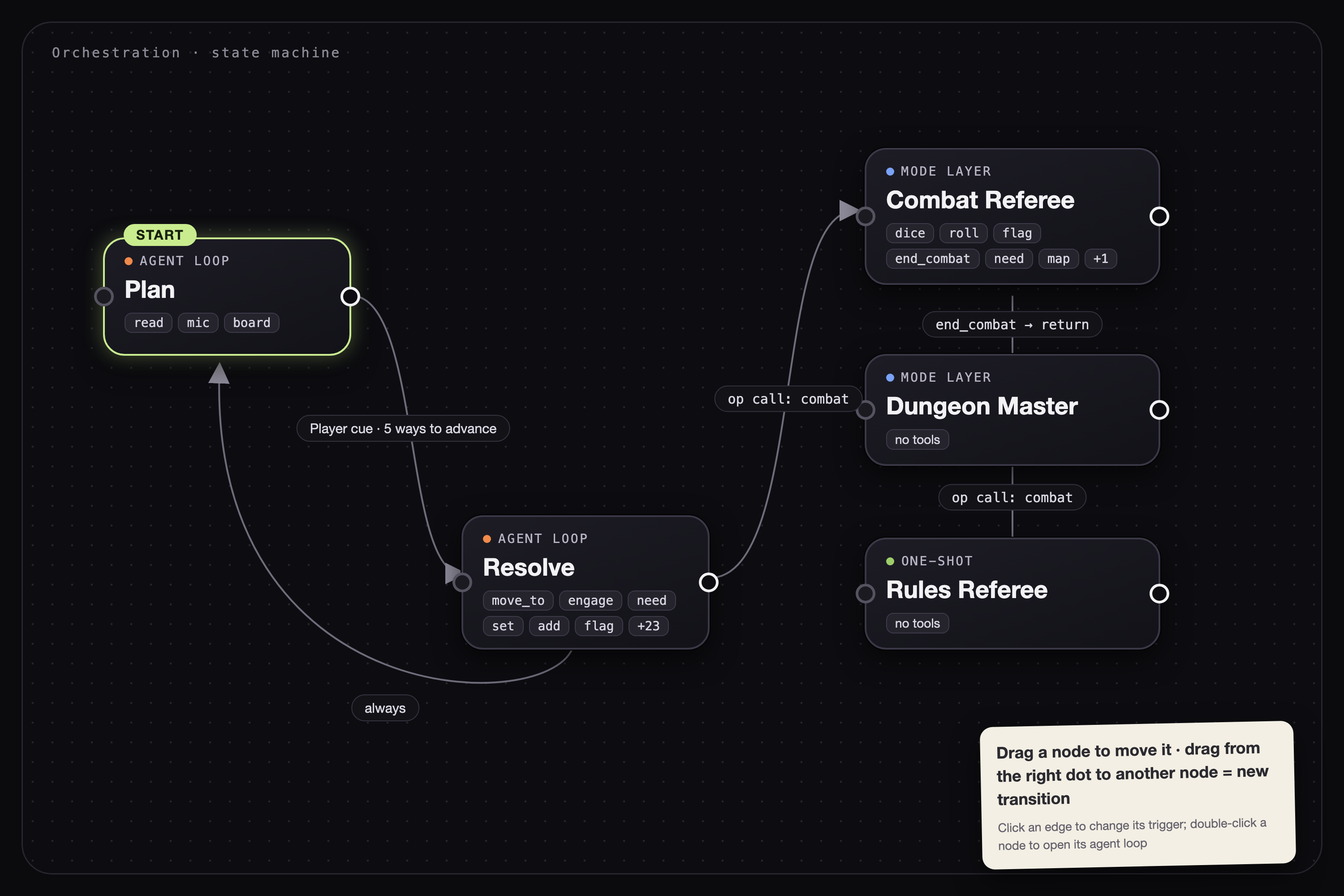Click the 'board' tool chip in Plan

[x=251, y=323]
